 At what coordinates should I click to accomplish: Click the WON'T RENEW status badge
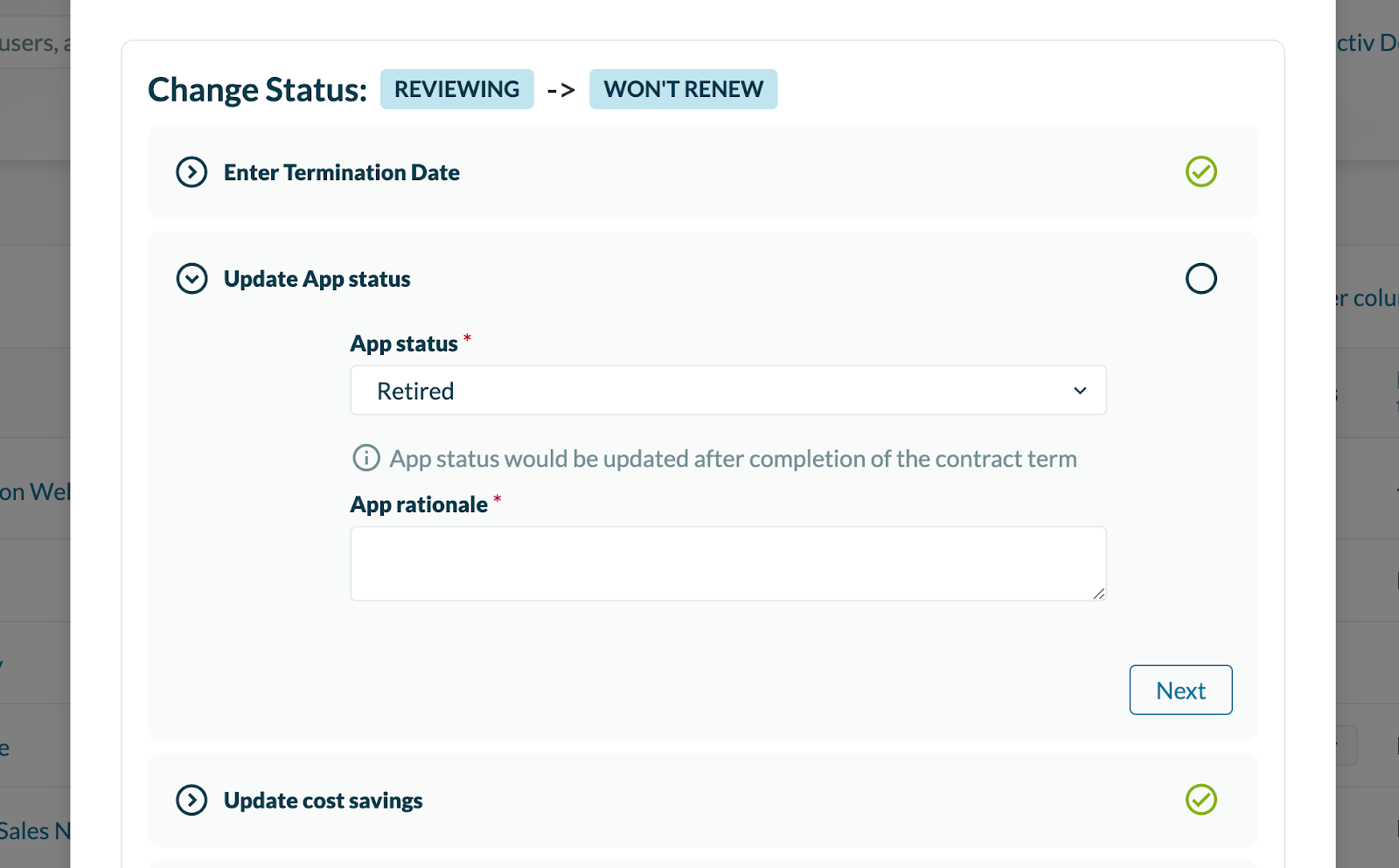pyautogui.click(x=683, y=89)
